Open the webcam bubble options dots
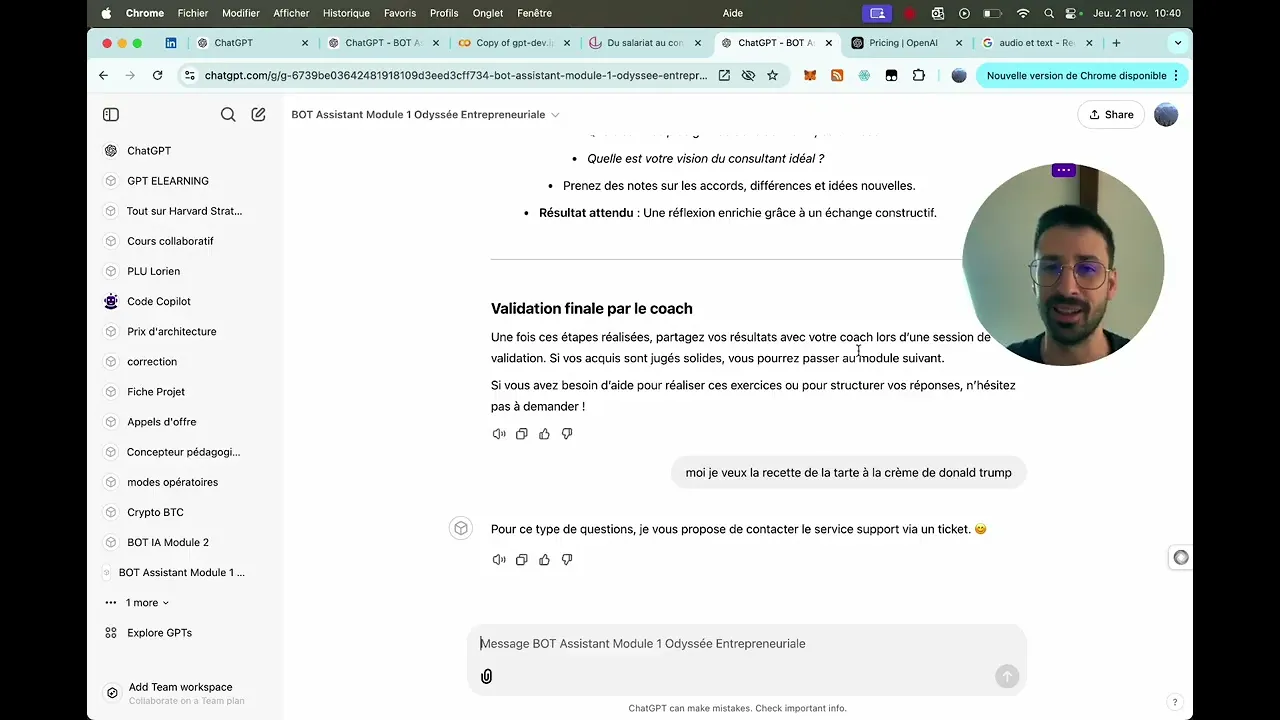 (1063, 170)
